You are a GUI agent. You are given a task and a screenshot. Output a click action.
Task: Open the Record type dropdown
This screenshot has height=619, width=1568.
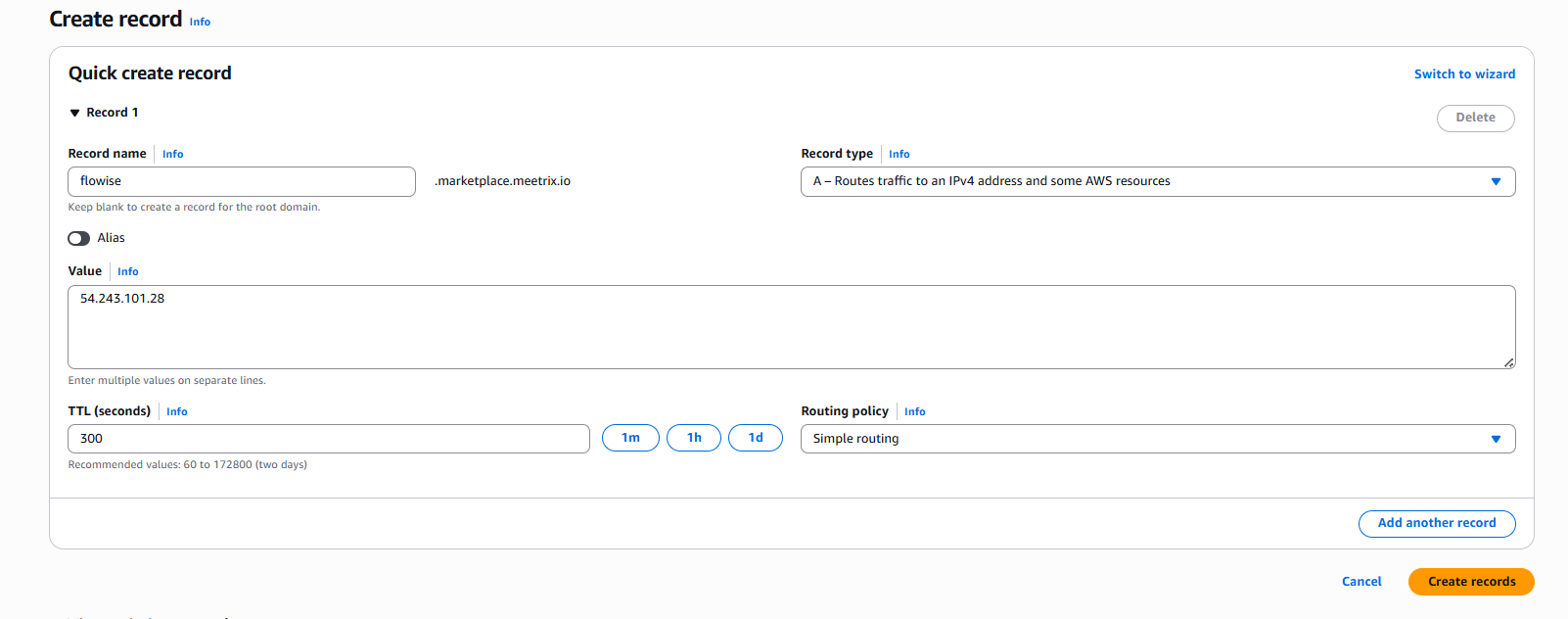[x=1158, y=181]
